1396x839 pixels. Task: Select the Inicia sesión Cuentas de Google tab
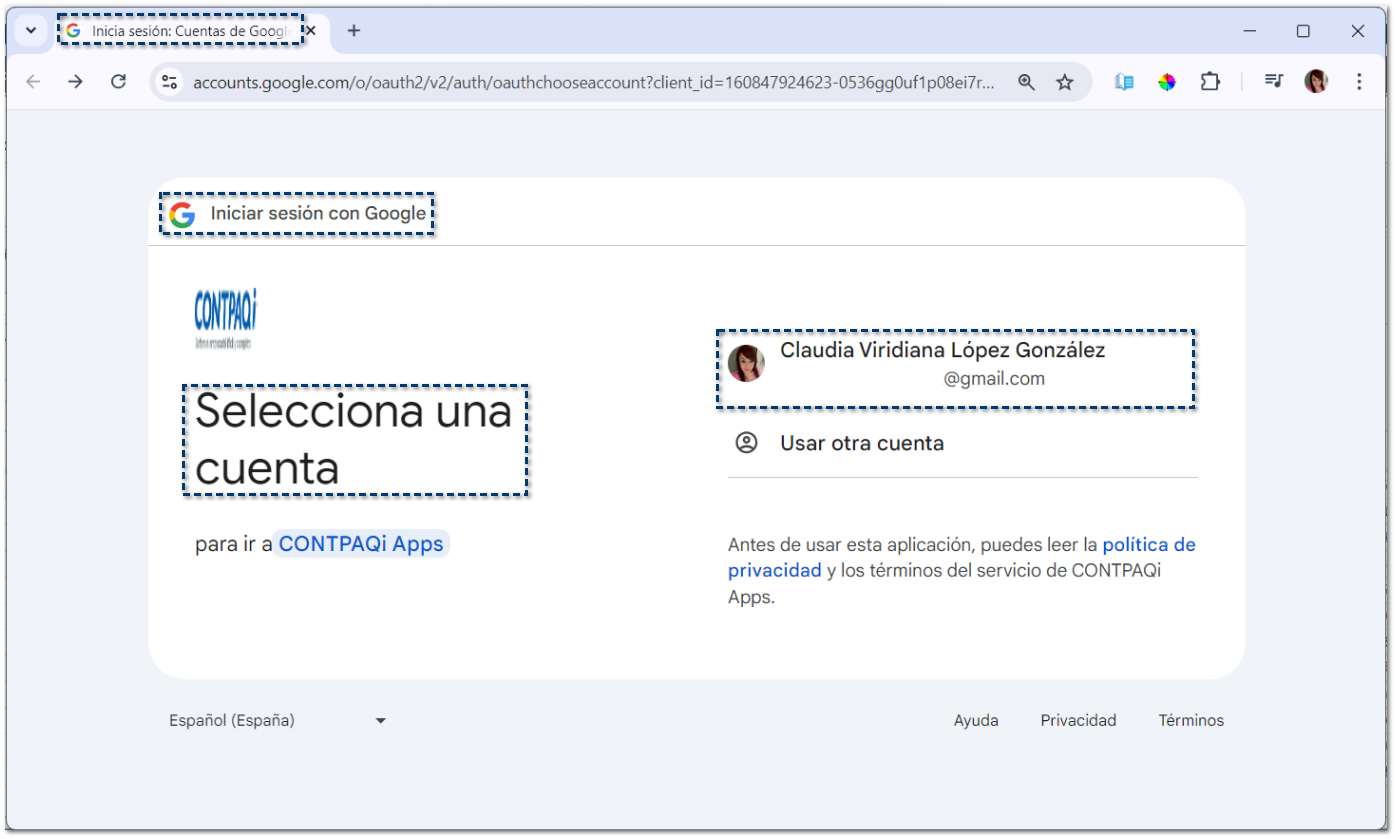click(180, 31)
